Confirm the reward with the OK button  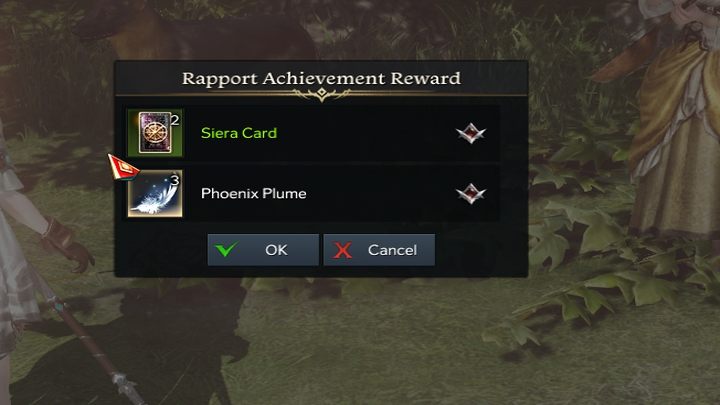pyautogui.click(x=263, y=250)
